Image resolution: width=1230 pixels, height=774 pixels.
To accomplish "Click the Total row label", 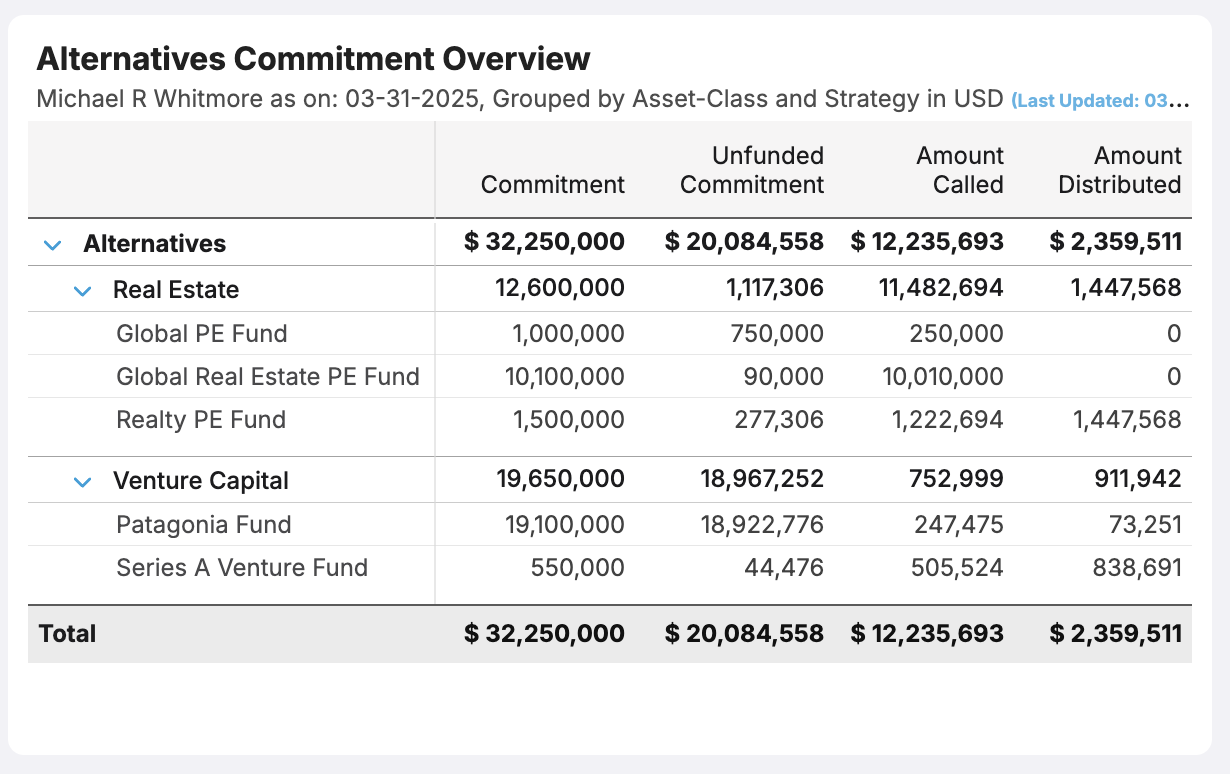I will click(67, 633).
